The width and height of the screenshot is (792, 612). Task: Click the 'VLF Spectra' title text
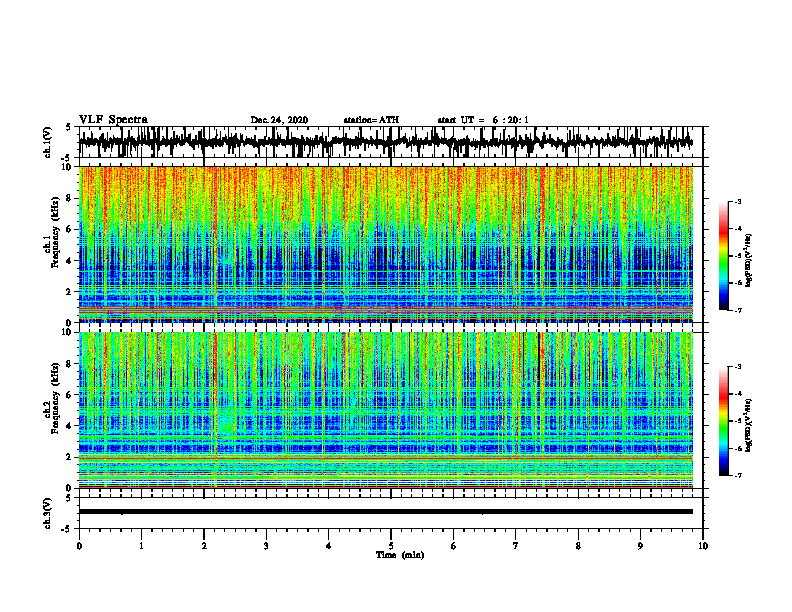coord(113,120)
